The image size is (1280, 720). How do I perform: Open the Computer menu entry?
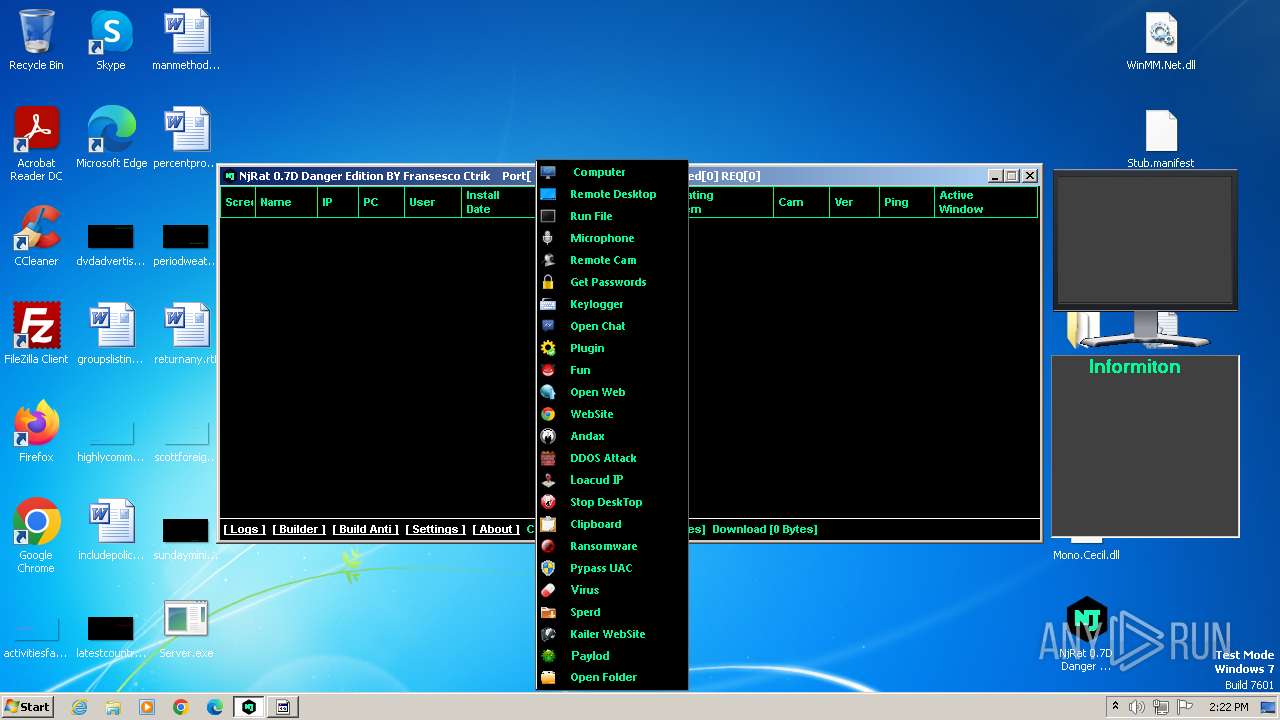click(x=612, y=172)
